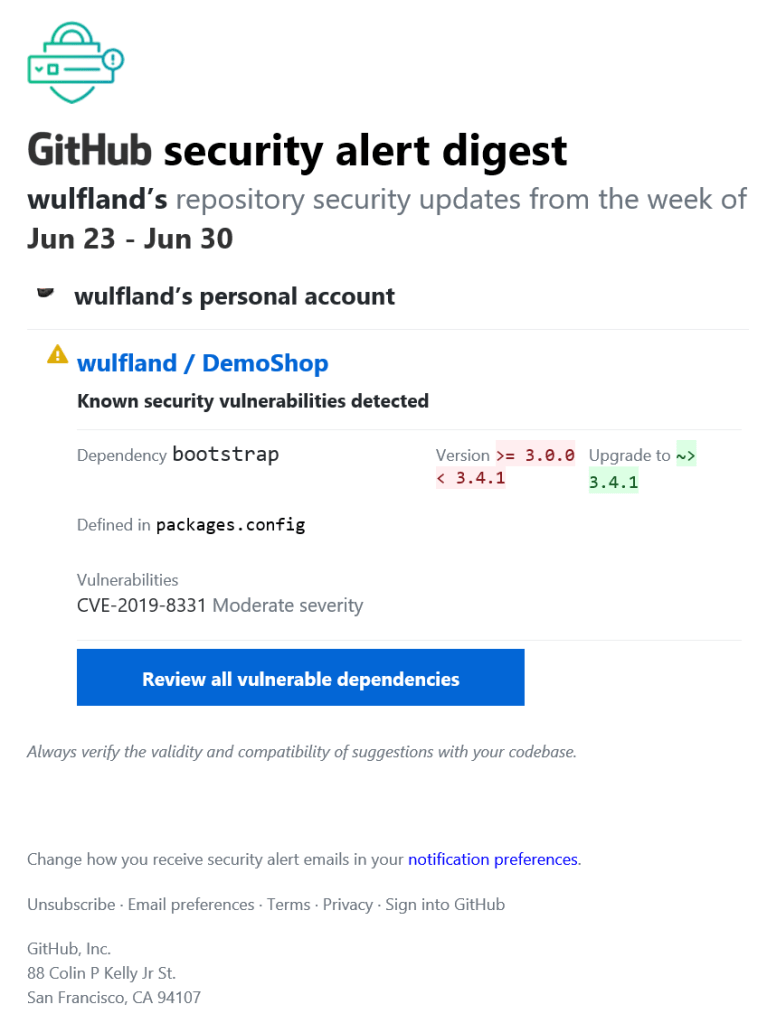Click wulfland's personal account avatar
The image size is (767, 1023).
[x=45, y=292]
